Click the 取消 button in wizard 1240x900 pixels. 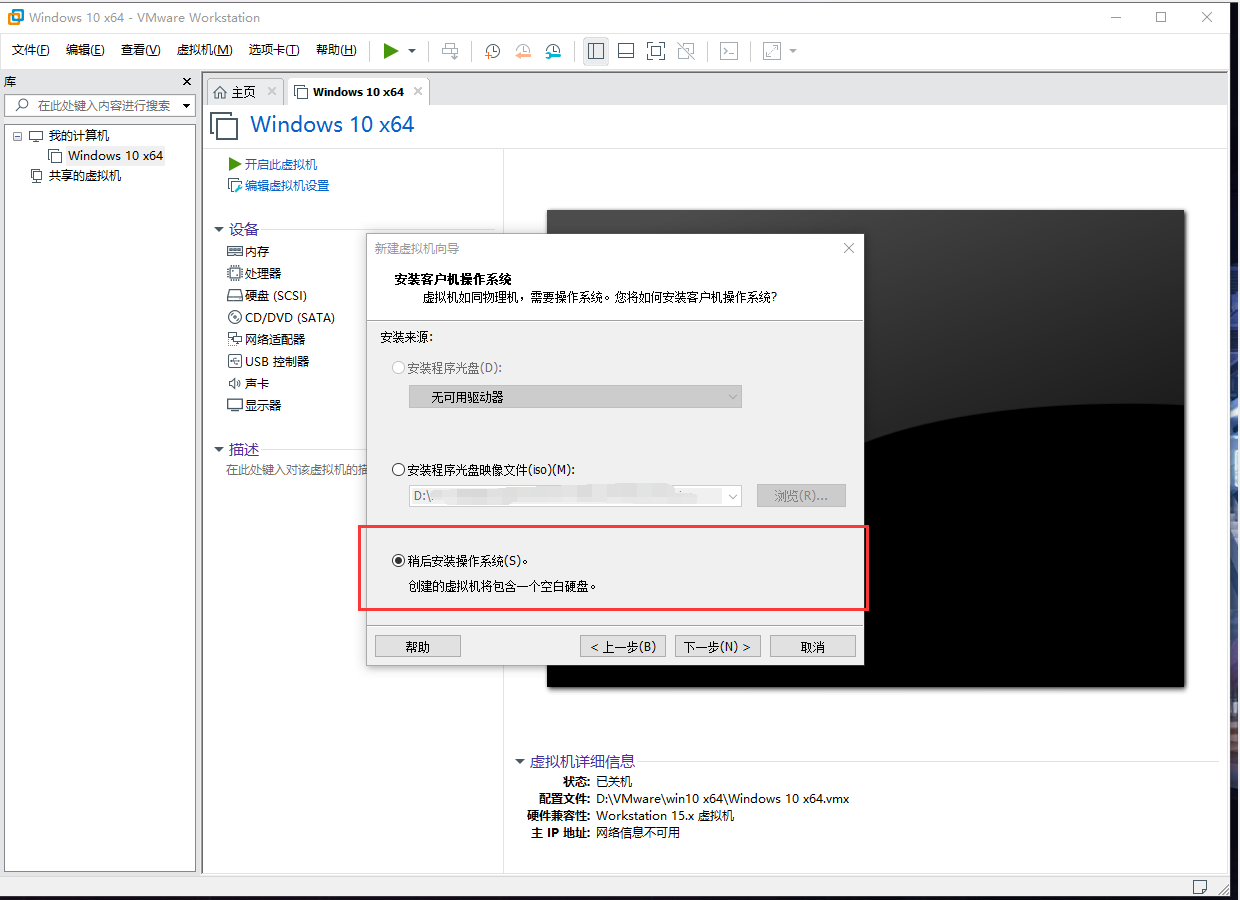(813, 647)
